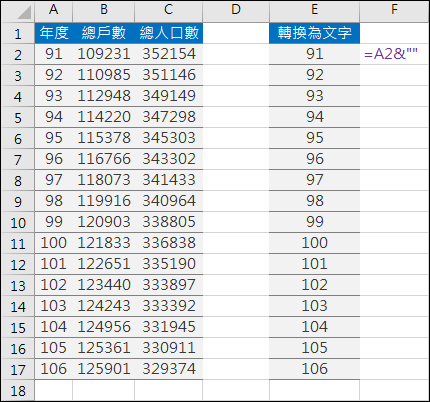Select cell with value 341433
This screenshot has width=430, height=402.
(169, 180)
